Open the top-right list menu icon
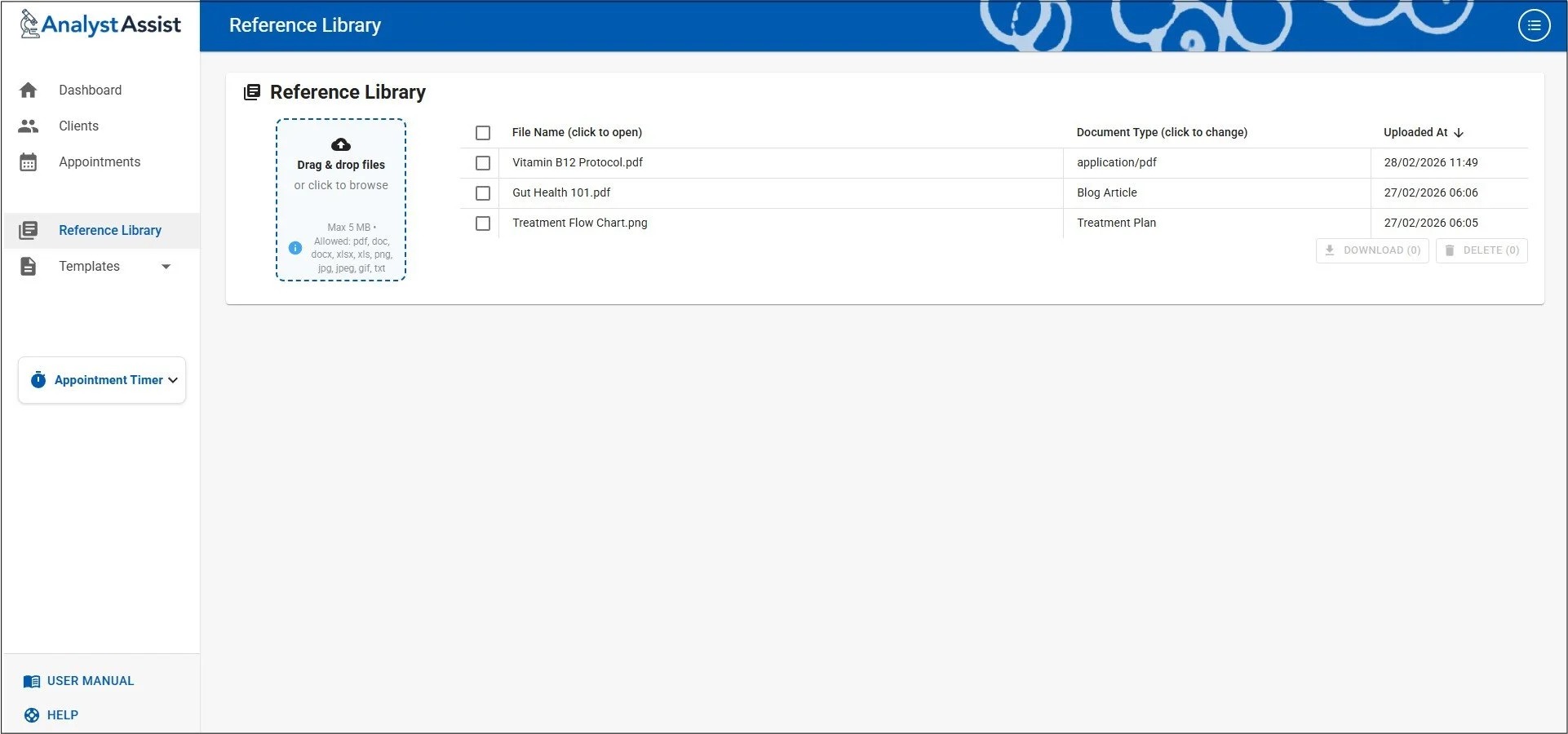Viewport: 1568px width, 734px height. (x=1534, y=25)
